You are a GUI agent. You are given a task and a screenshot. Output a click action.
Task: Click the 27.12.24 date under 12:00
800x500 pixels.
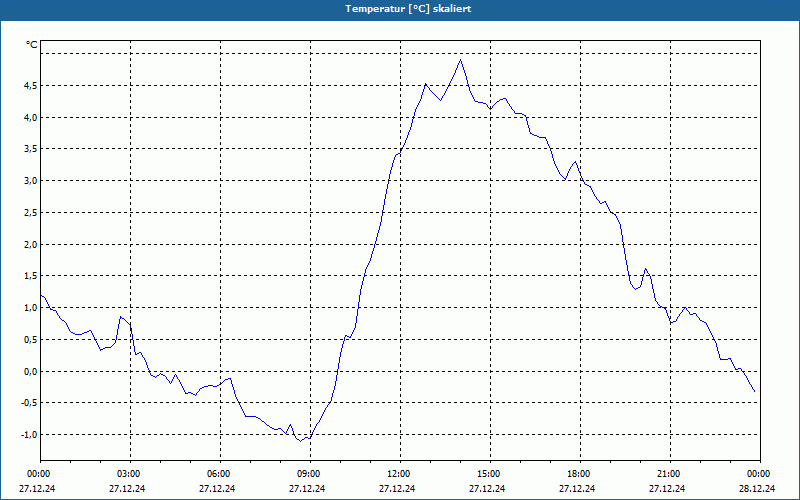tap(397, 489)
